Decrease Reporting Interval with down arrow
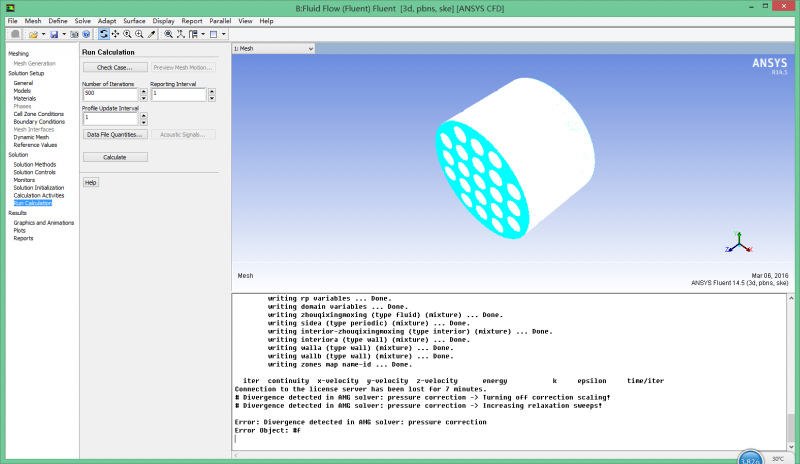This screenshot has width=800, height=464. (212, 98)
